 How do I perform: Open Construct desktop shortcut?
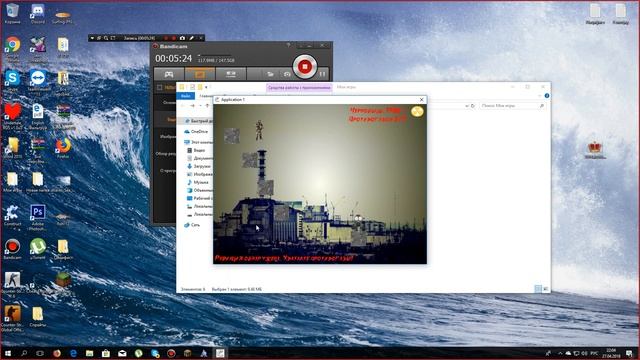point(12,216)
